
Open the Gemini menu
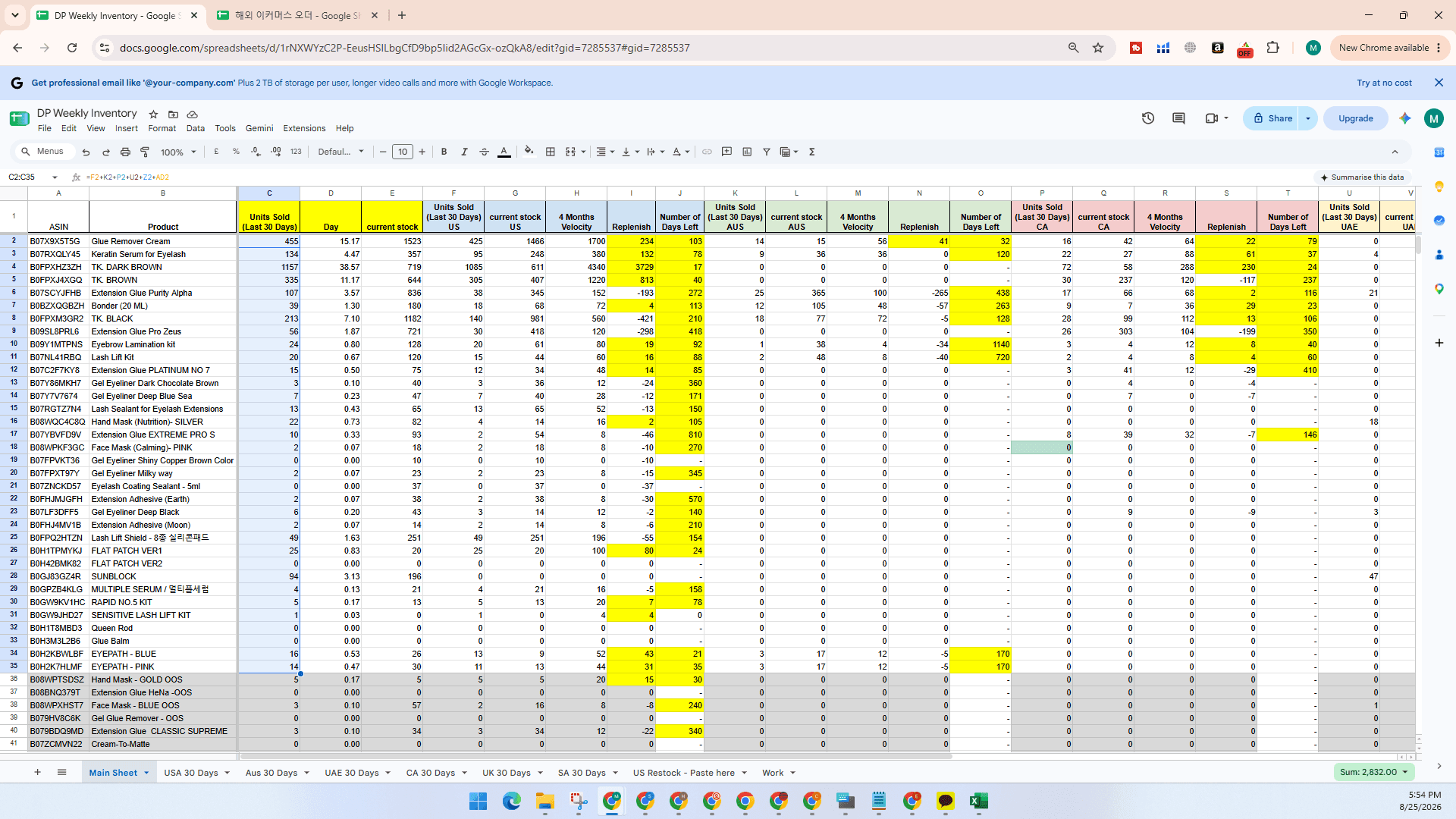pyautogui.click(x=259, y=128)
